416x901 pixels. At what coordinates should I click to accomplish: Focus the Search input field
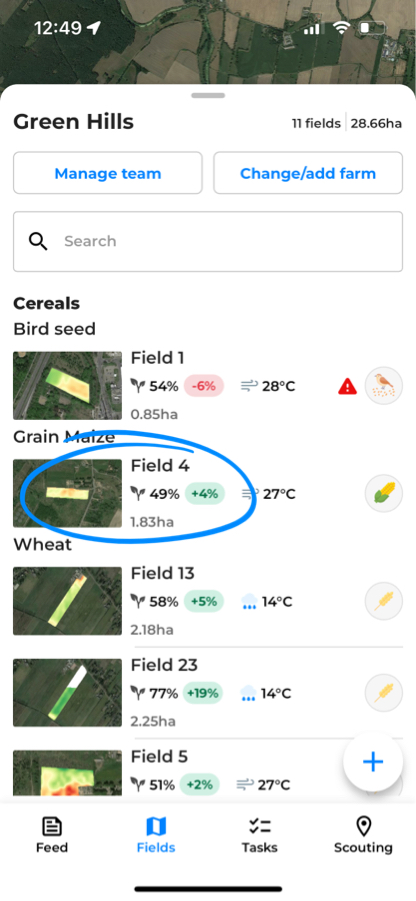click(x=208, y=241)
